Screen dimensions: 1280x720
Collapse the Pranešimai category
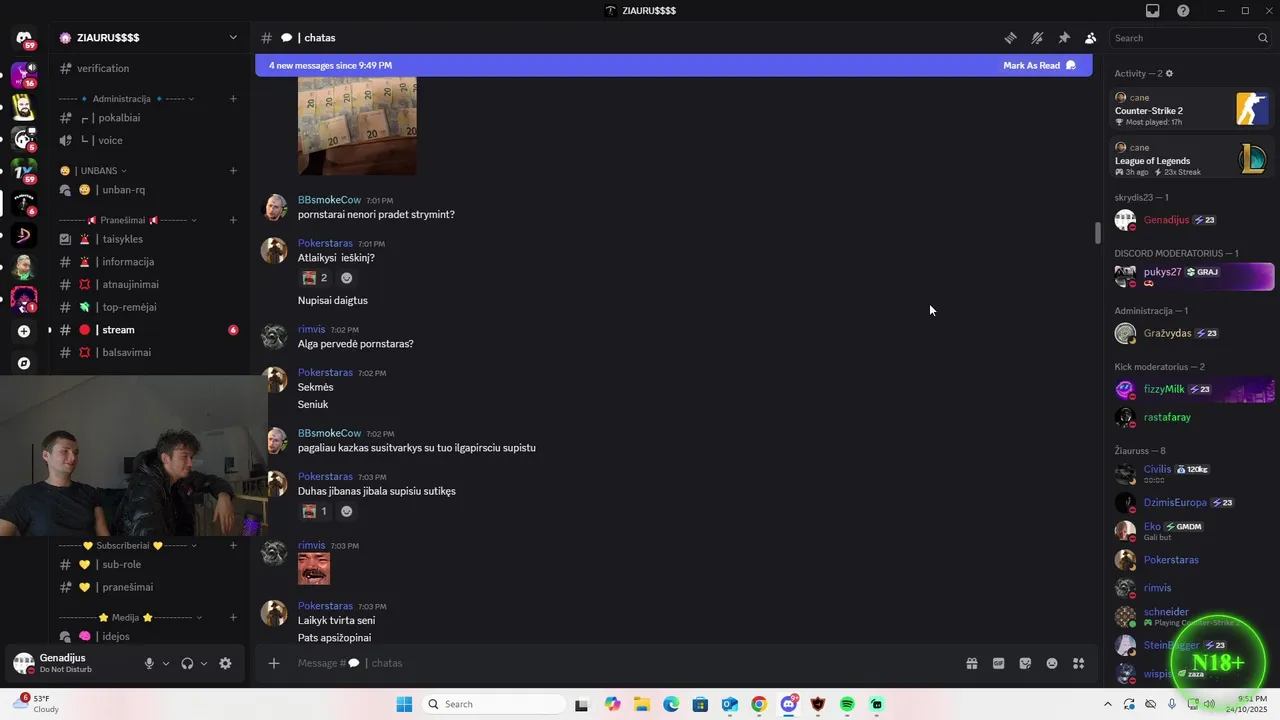coord(128,220)
